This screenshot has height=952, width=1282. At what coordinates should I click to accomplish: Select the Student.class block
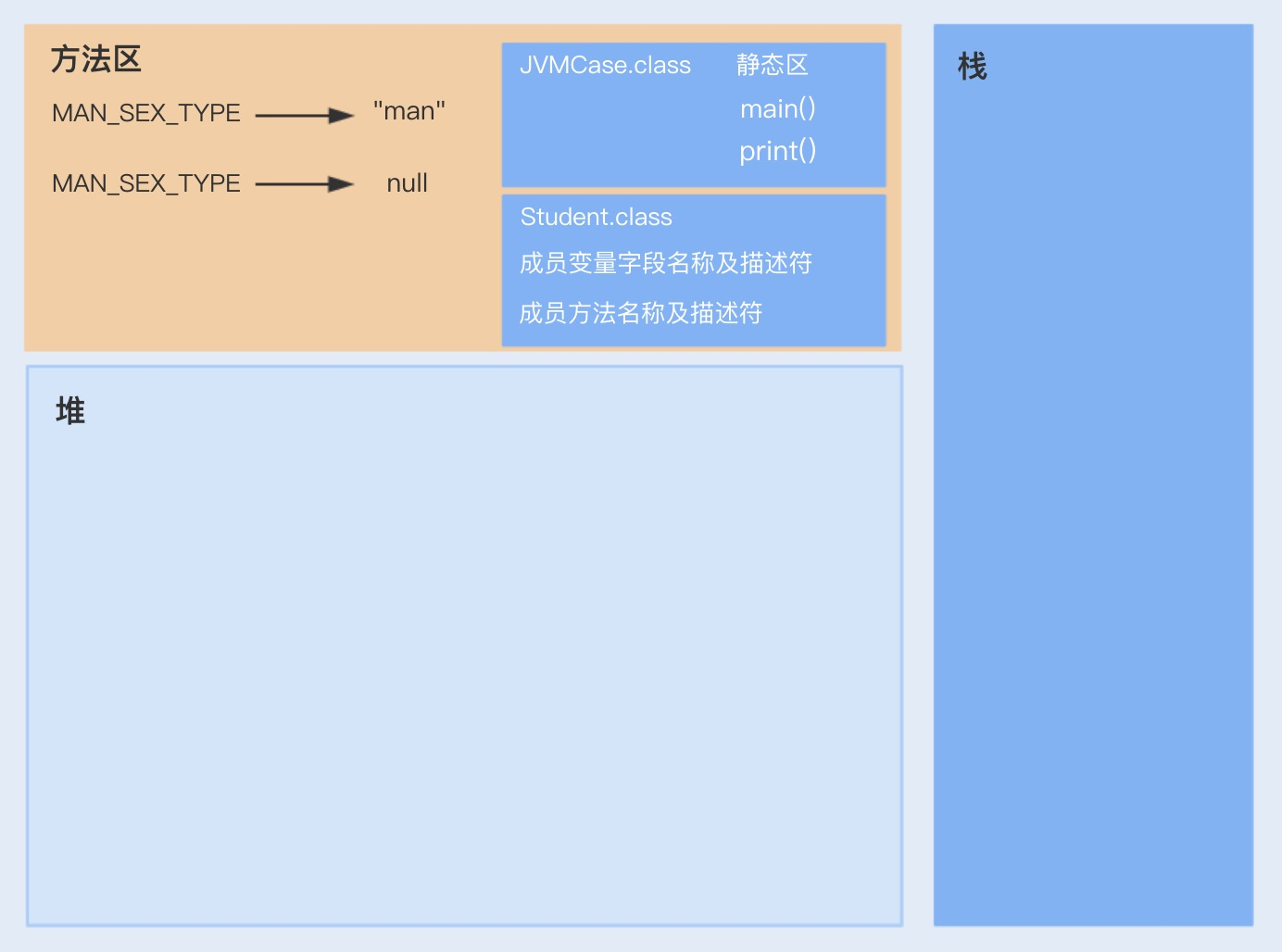coord(694,269)
